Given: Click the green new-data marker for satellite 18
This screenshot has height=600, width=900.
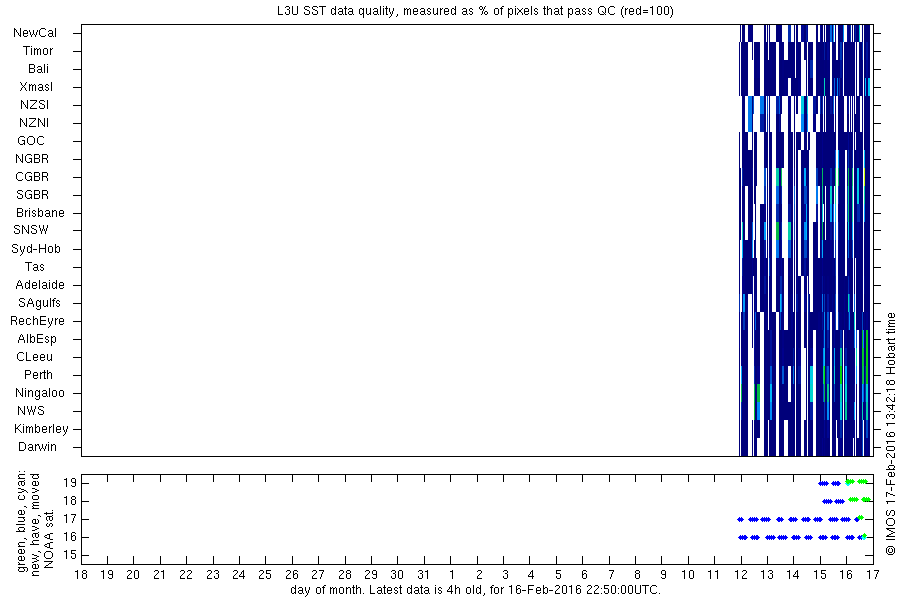Looking at the screenshot, I should point(859,500).
